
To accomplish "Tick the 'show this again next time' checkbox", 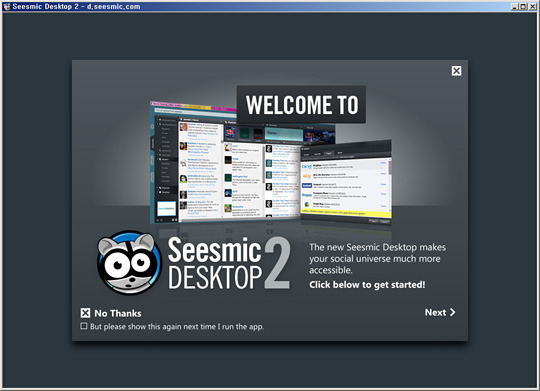I will point(84,326).
